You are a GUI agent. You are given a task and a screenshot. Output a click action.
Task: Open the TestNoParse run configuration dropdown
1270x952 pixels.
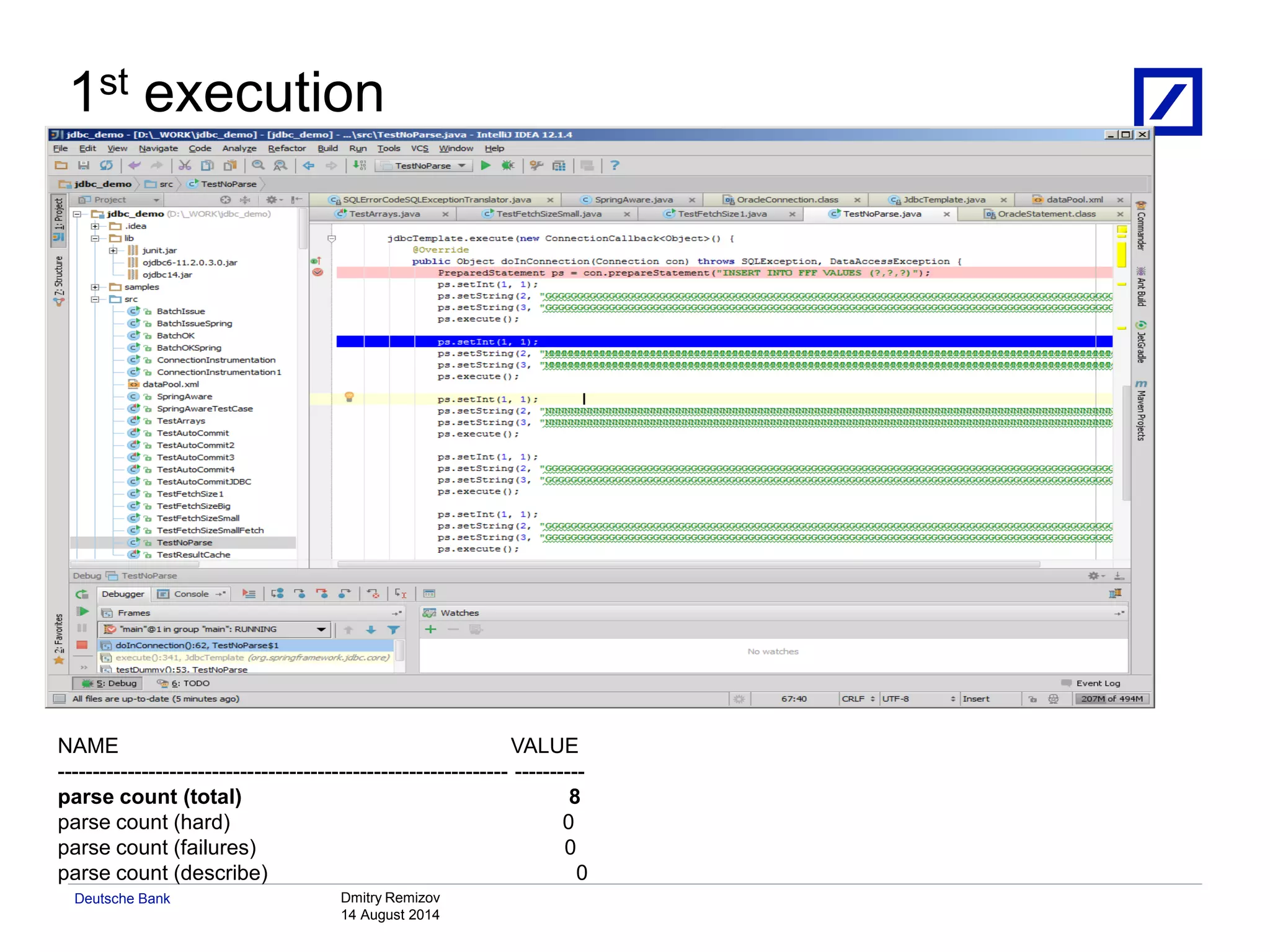click(x=424, y=165)
